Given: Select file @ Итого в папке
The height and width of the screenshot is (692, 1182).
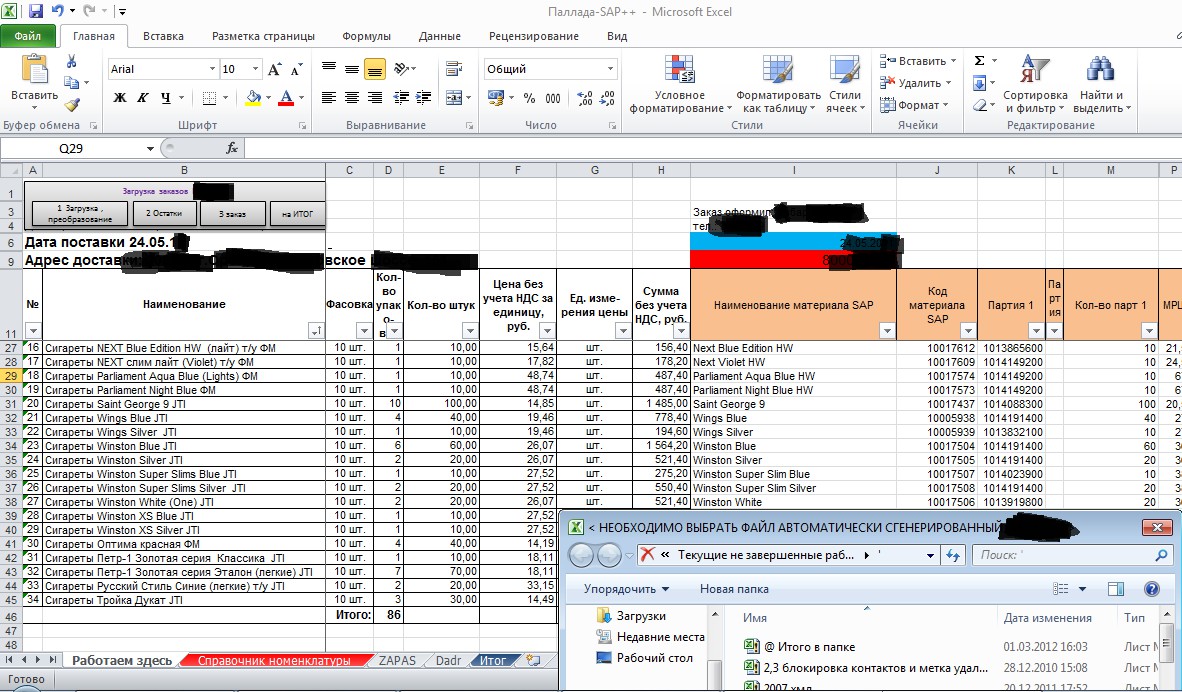Looking at the screenshot, I should coord(799,647).
